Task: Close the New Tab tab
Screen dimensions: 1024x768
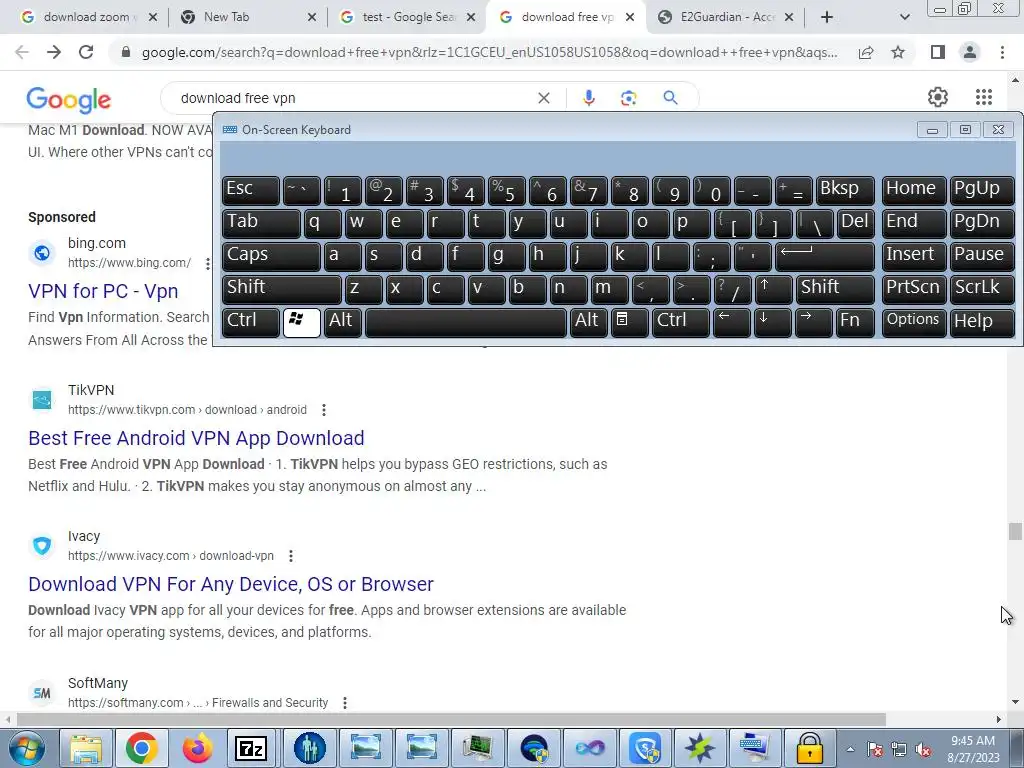Action: pos(312,17)
